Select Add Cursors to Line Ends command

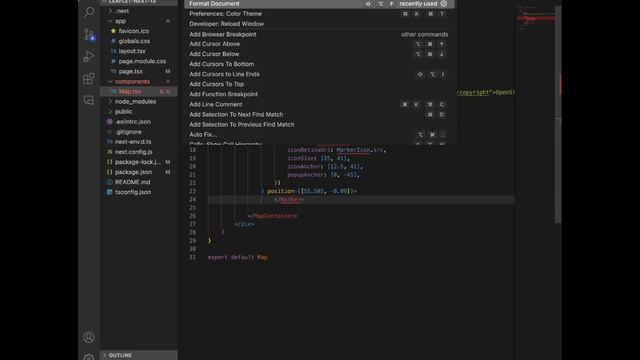click(319, 74)
